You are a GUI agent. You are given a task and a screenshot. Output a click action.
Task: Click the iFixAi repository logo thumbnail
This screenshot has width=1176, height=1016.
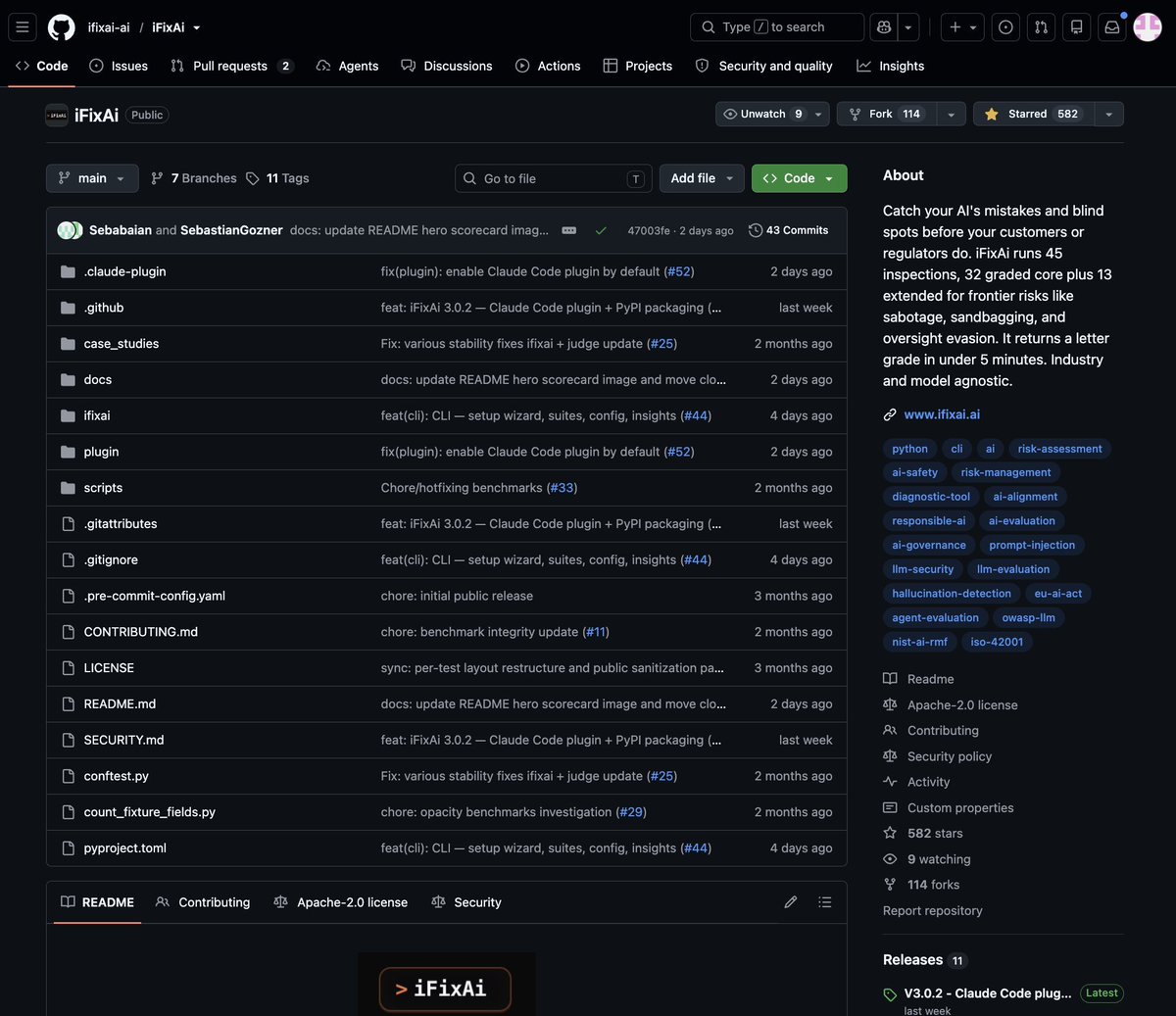point(57,115)
